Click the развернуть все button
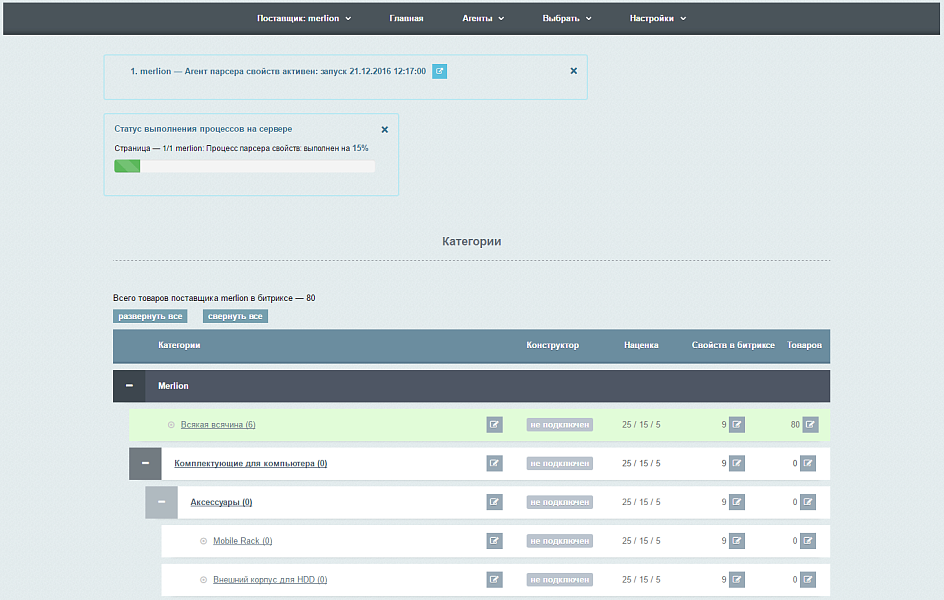 150,316
